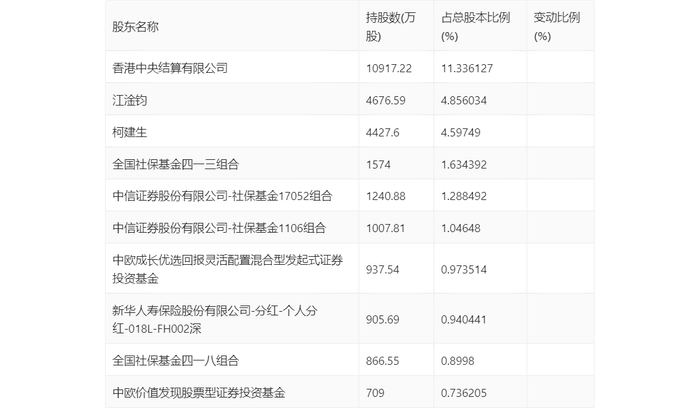Click the value 4676.59

click(386, 100)
